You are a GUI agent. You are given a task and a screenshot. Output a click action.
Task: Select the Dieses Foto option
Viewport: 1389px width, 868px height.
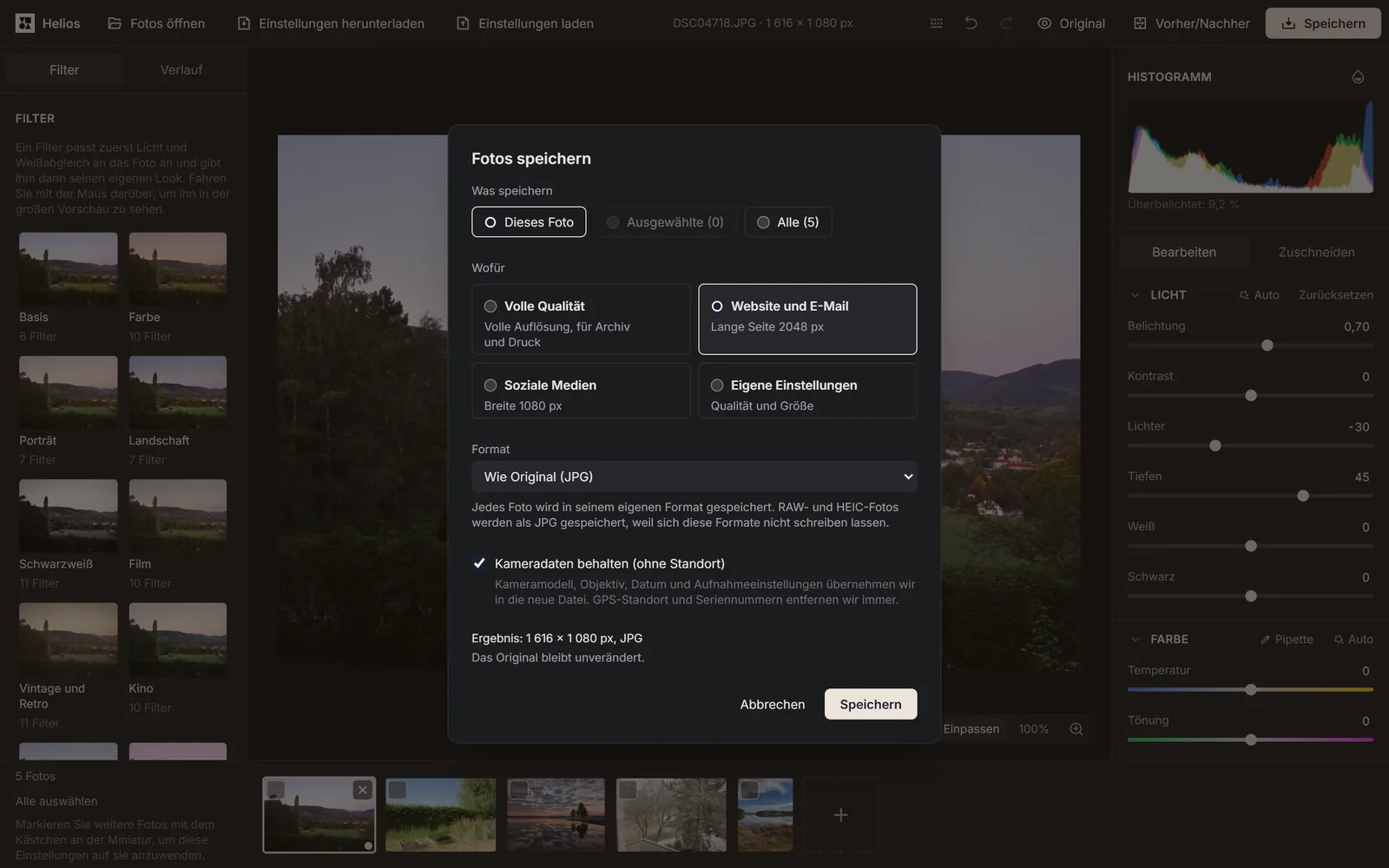[529, 222]
